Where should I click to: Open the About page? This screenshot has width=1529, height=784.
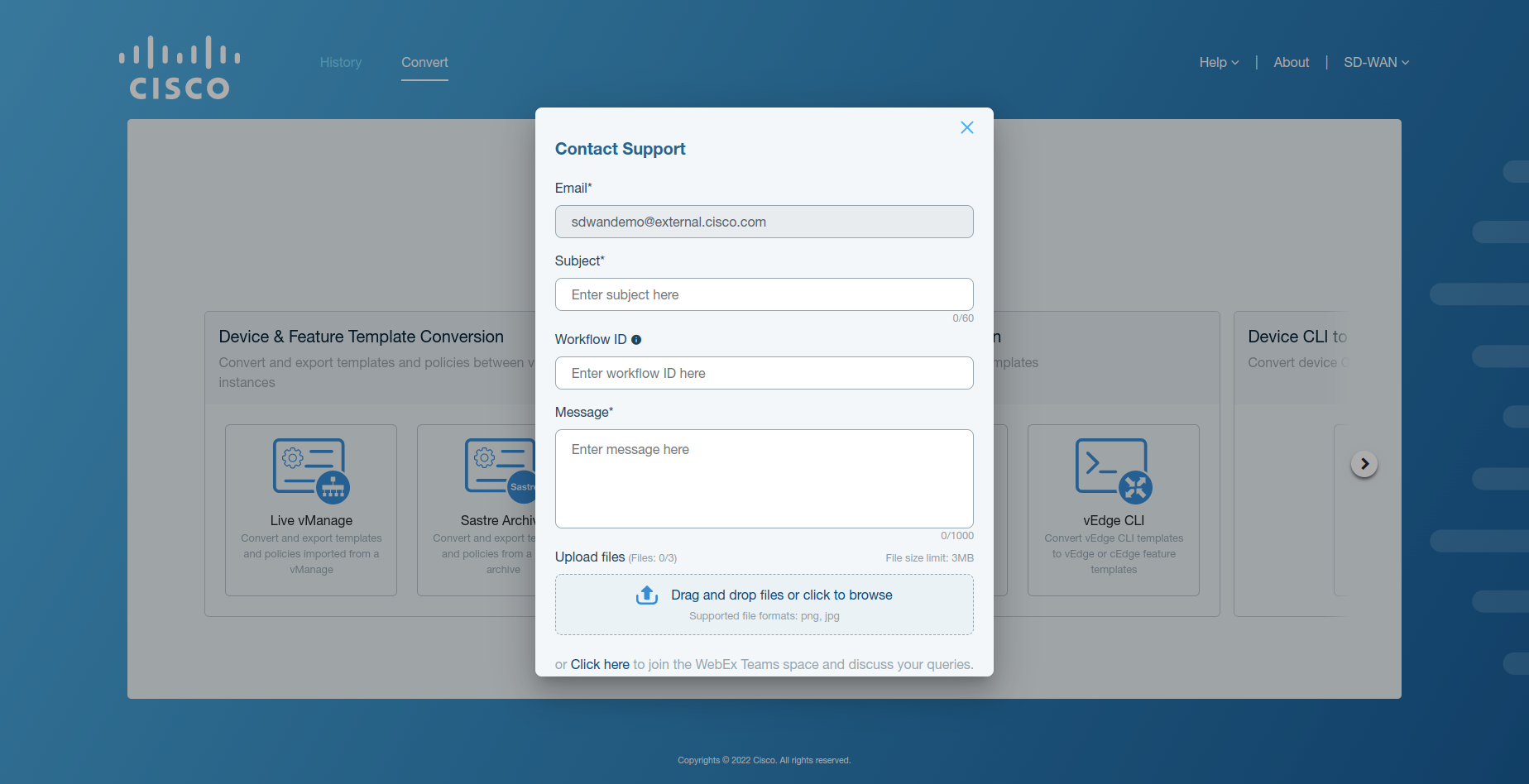pyautogui.click(x=1291, y=63)
